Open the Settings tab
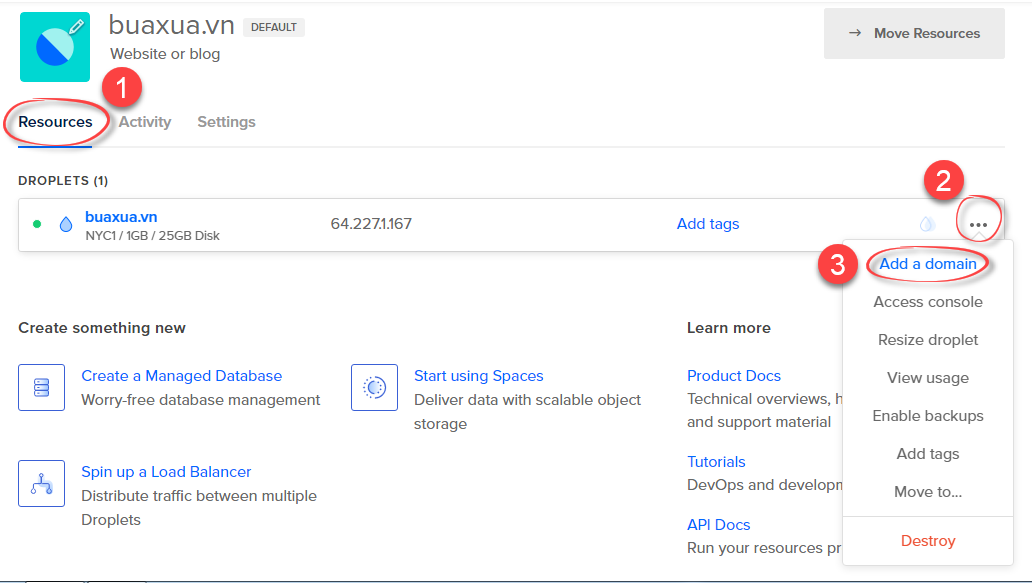This screenshot has width=1032, height=583. 226,122
